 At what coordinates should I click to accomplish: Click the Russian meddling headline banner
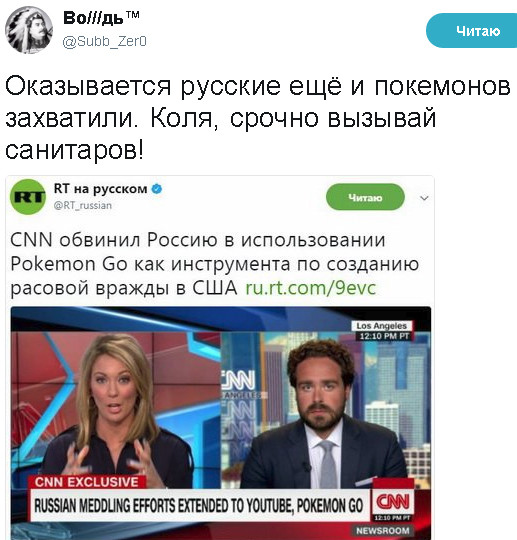(199, 505)
